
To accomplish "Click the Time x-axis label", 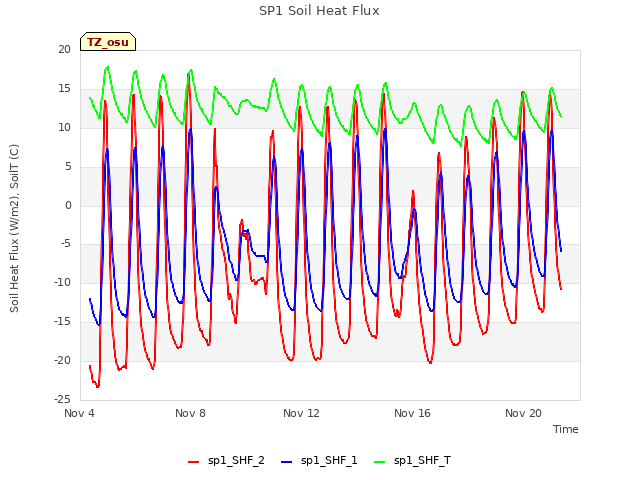I will click(566, 429).
